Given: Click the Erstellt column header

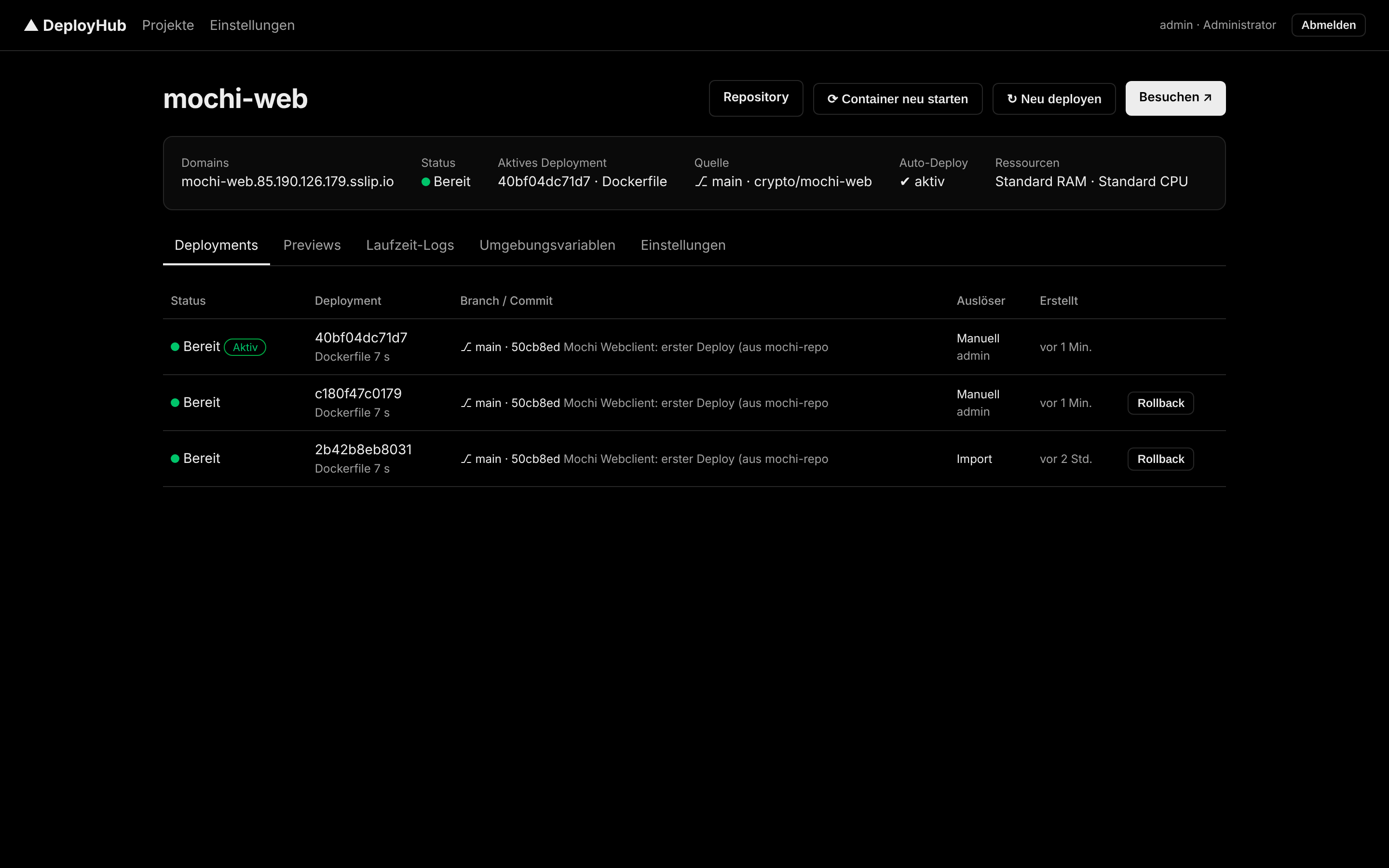Looking at the screenshot, I should pos(1059,301).
